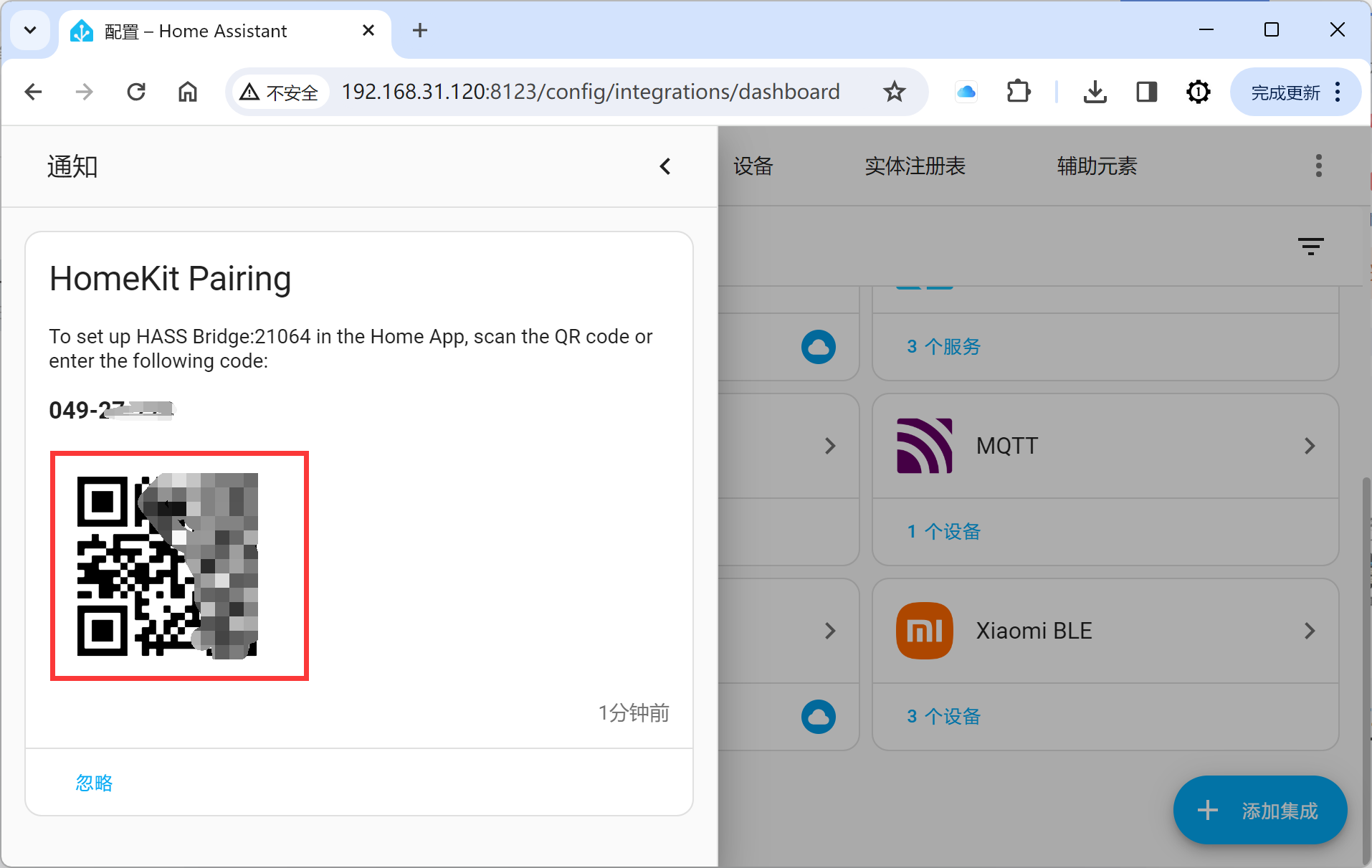The height and width of the screenshot is (868, 1372).
Task: Open the extensions puzzle icon
Action: [x=1018, y=92]
